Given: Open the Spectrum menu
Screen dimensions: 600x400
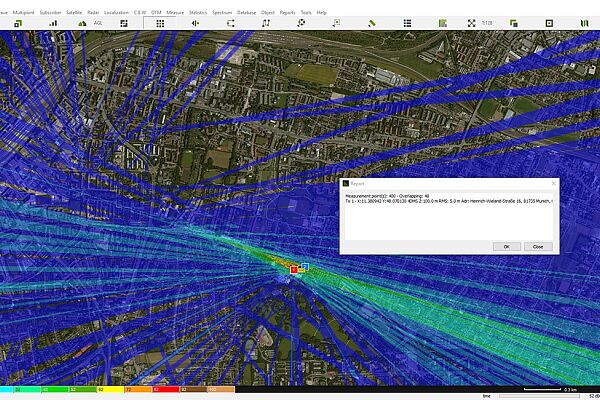Looking at the screenshot, I should point(222,12).
